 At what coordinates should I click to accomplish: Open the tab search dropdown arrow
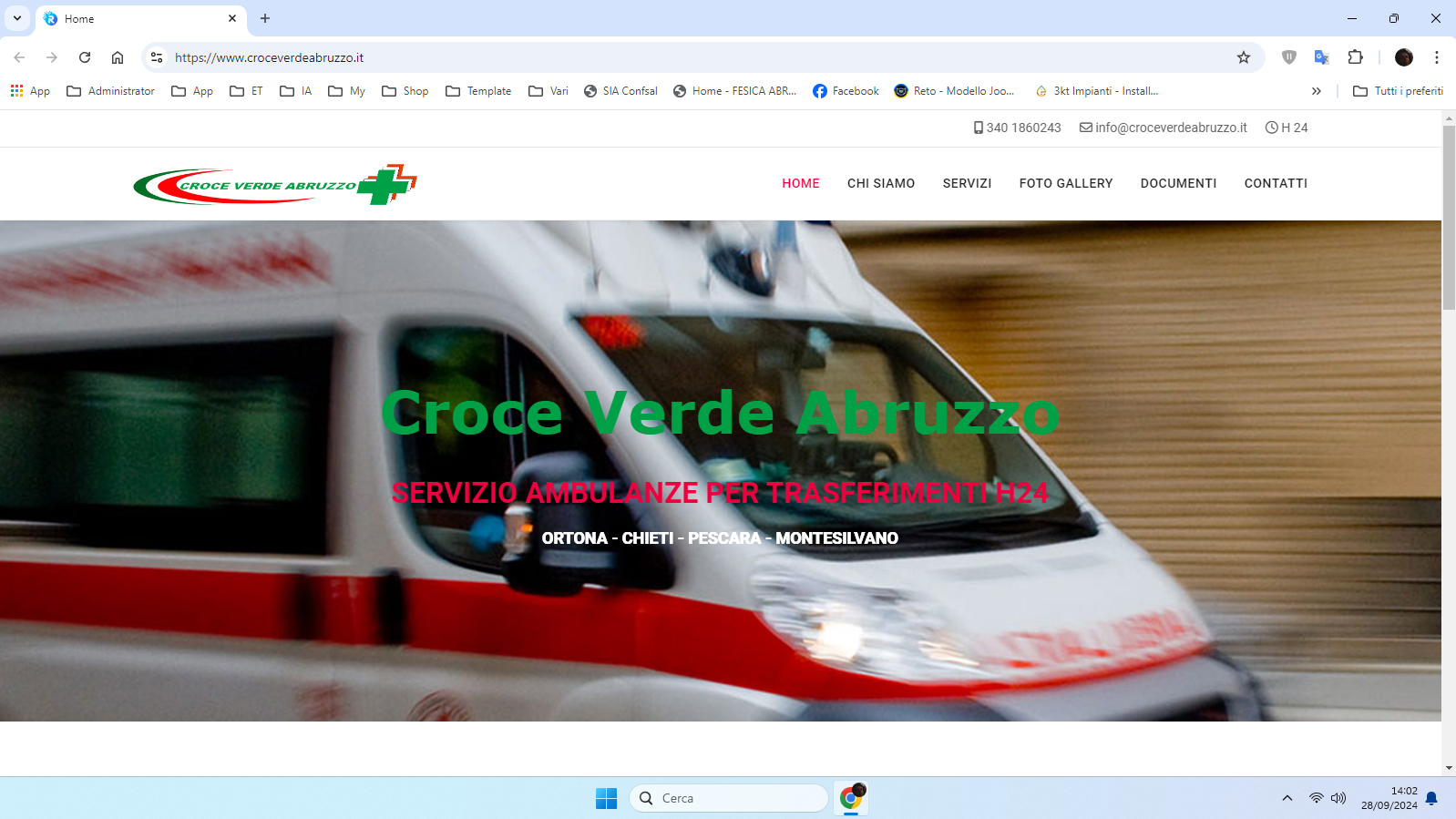pos(17,18)
